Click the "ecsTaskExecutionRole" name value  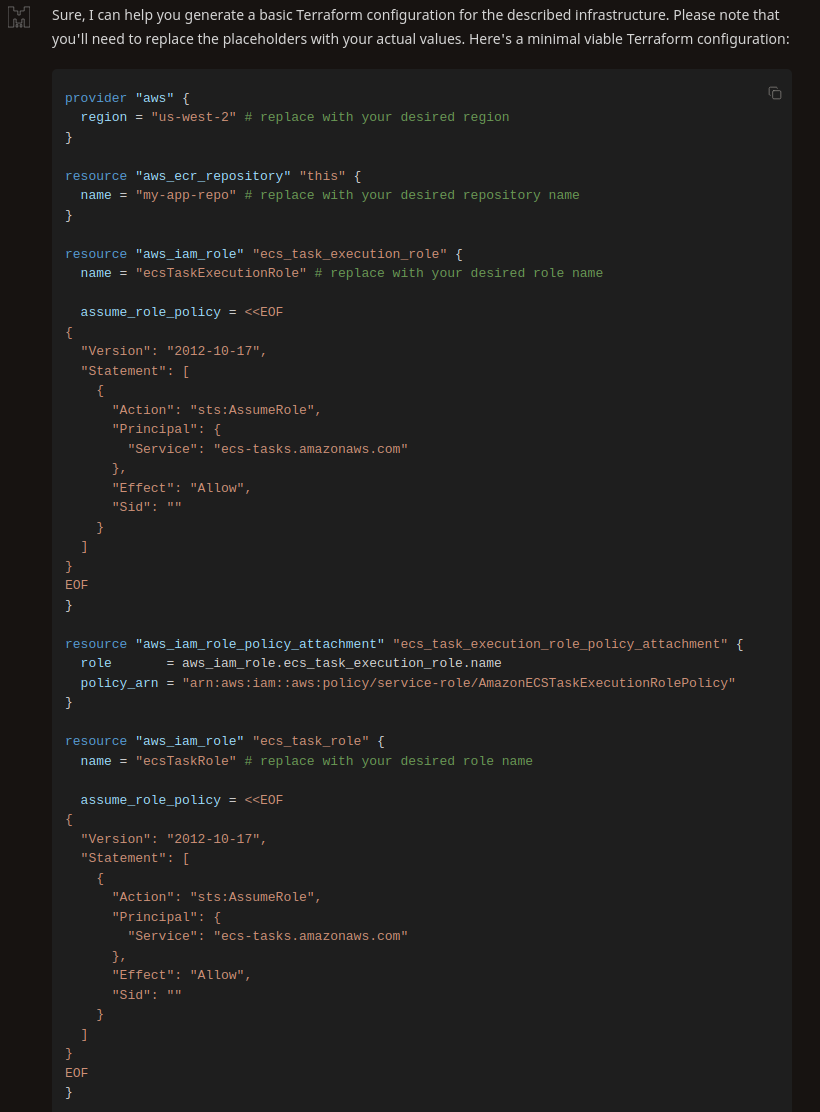click(x=221, y=273)
